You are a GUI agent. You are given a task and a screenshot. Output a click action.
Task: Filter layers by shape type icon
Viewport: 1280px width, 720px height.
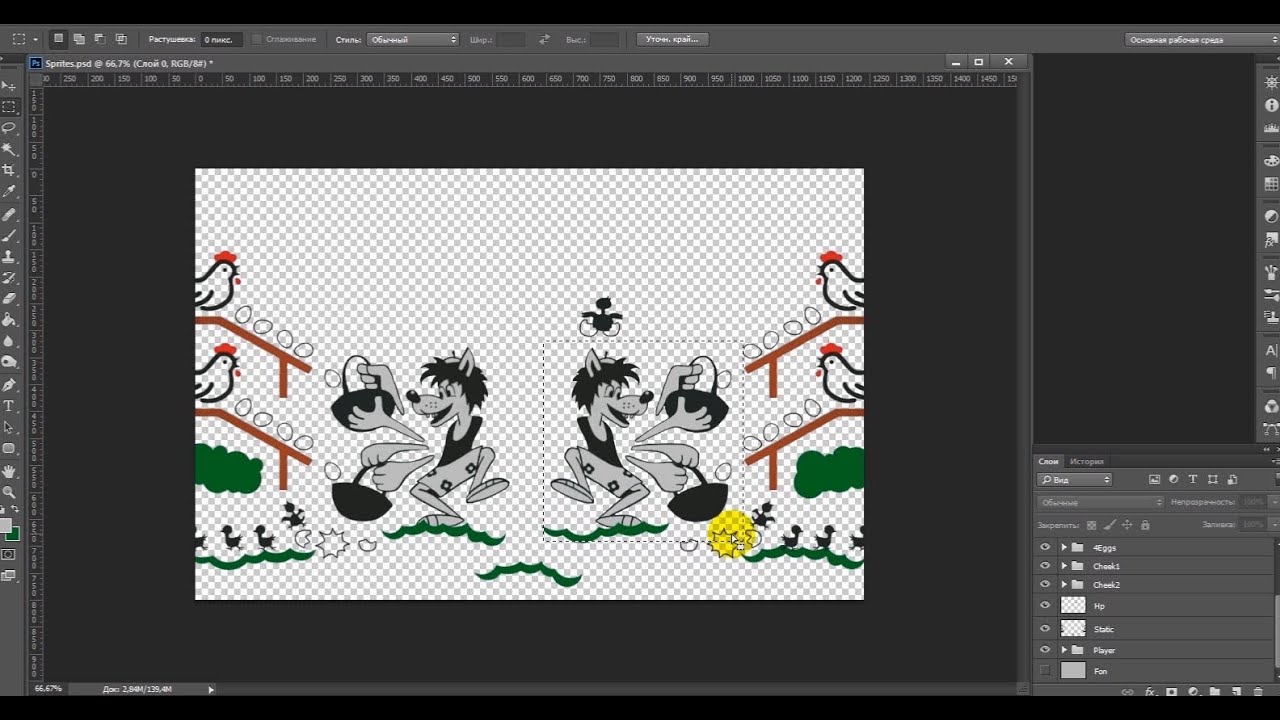[1213, 480]
